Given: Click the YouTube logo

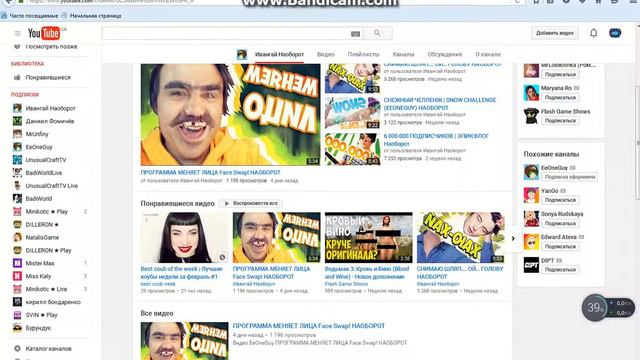Looking at the screenshot, I should [x=44, y=33].
